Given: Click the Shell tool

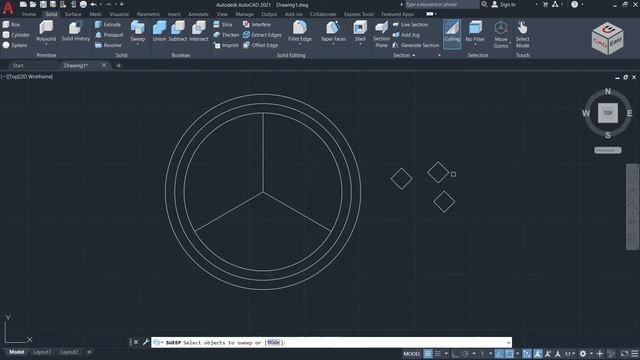Looking at the screenshot, I should (x=360, y=30).
